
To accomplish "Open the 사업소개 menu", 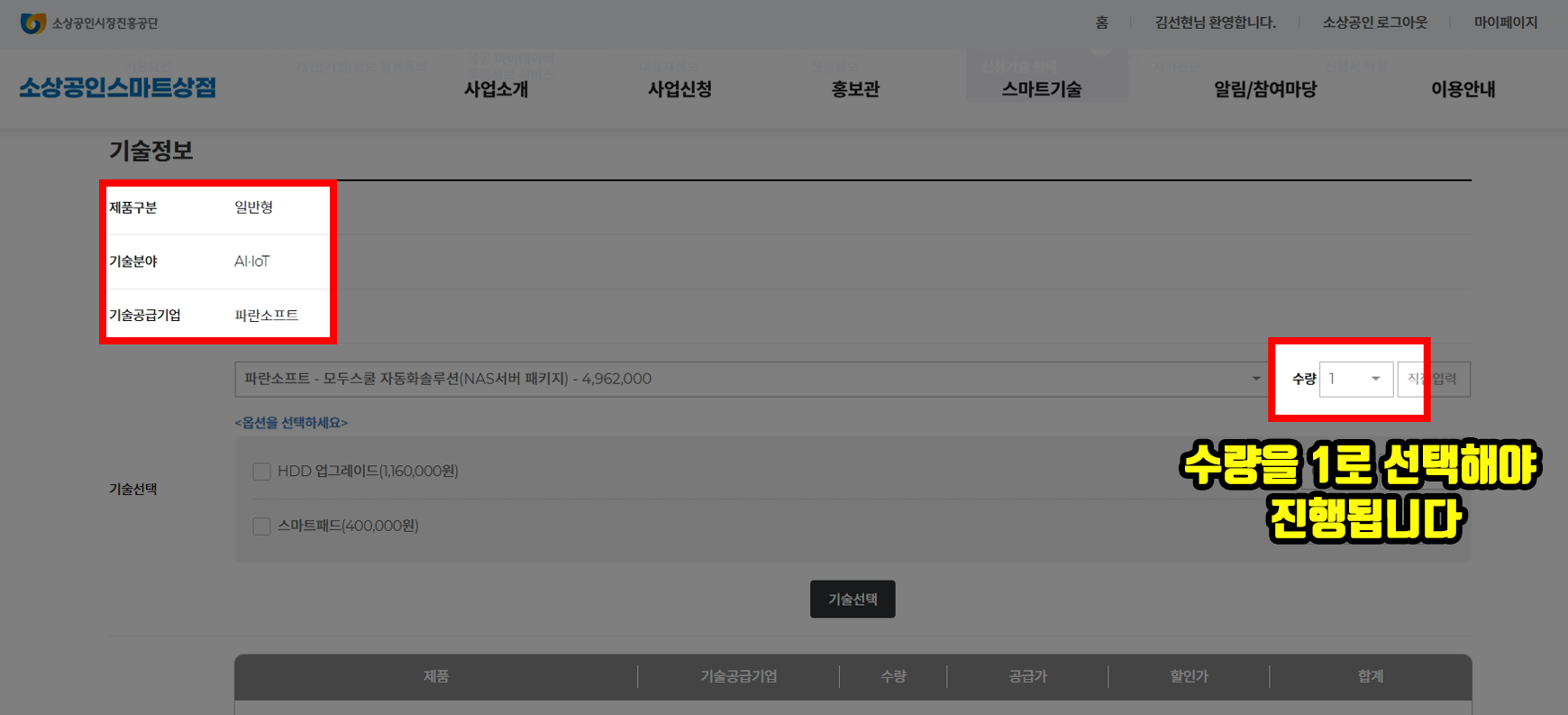I will (496, 89).
